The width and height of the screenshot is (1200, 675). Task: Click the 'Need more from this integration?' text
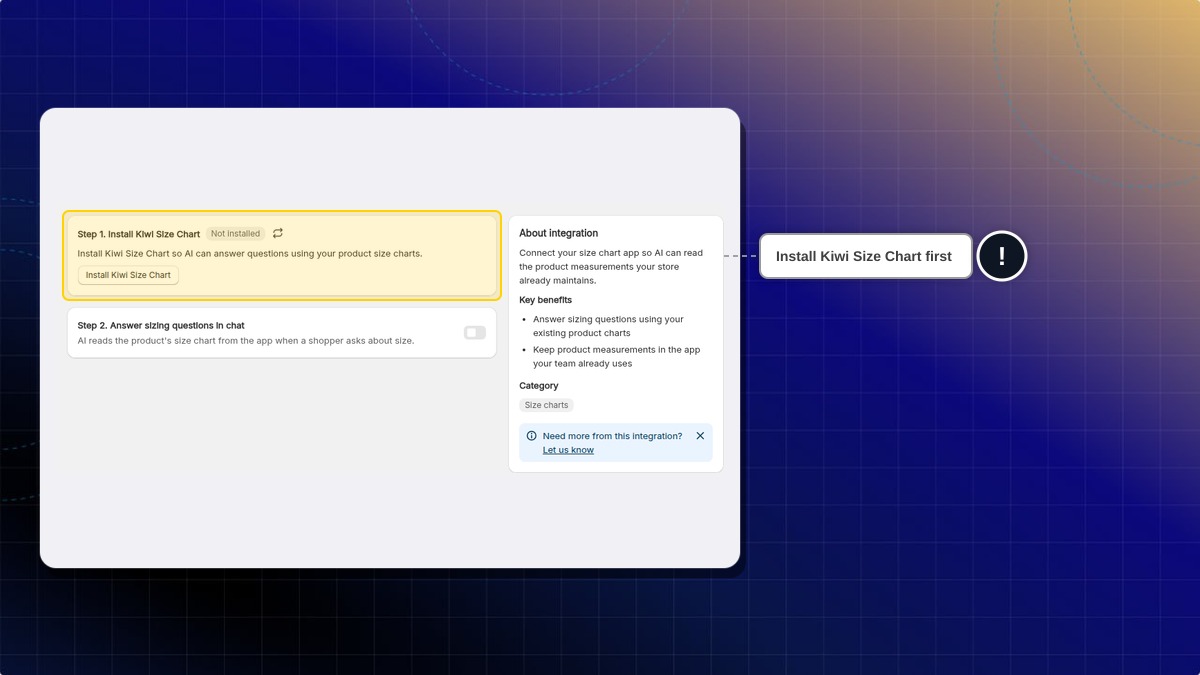tap(612, 436)
